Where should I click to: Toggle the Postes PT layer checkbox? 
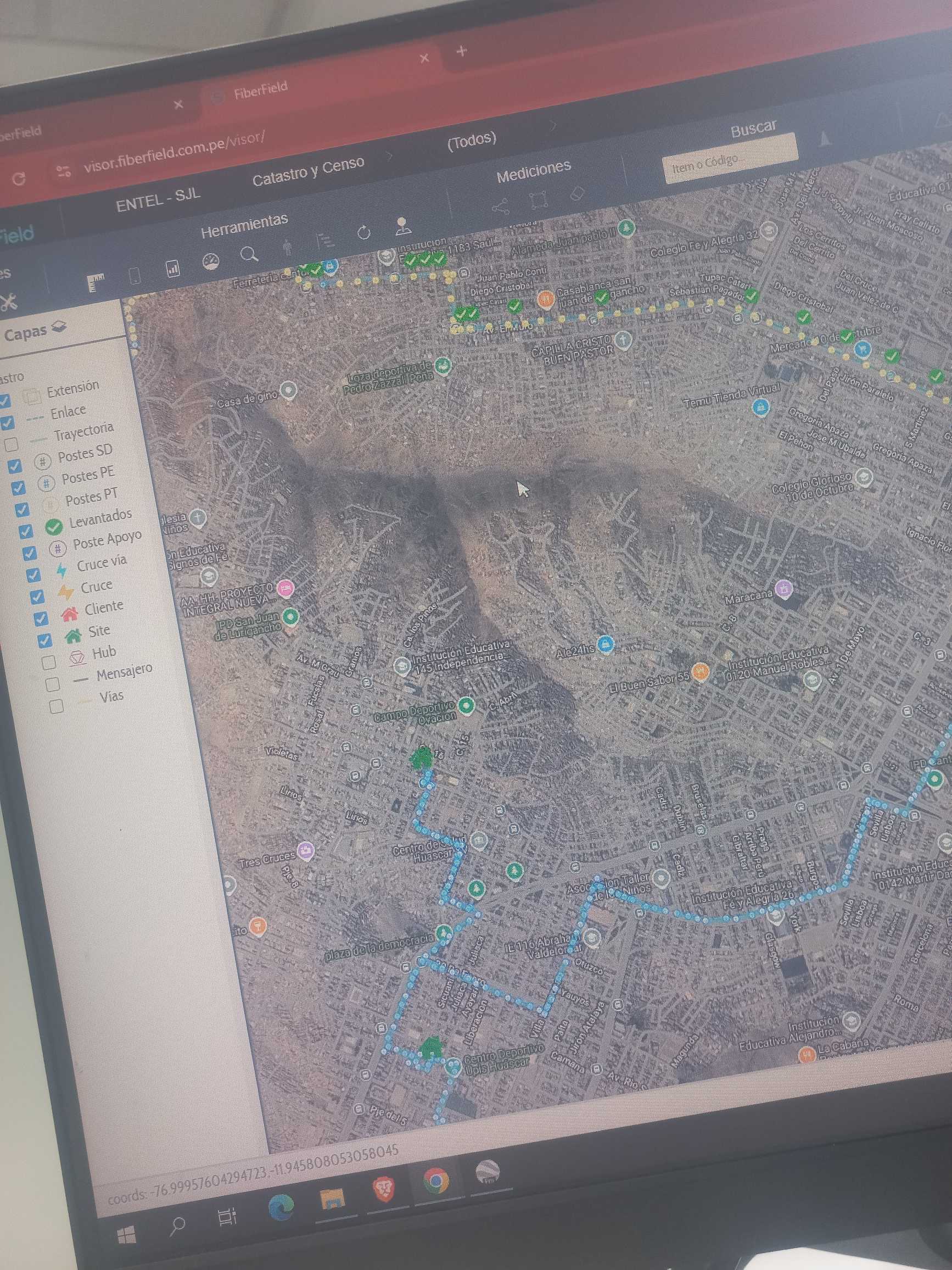(x=22, y=509)
